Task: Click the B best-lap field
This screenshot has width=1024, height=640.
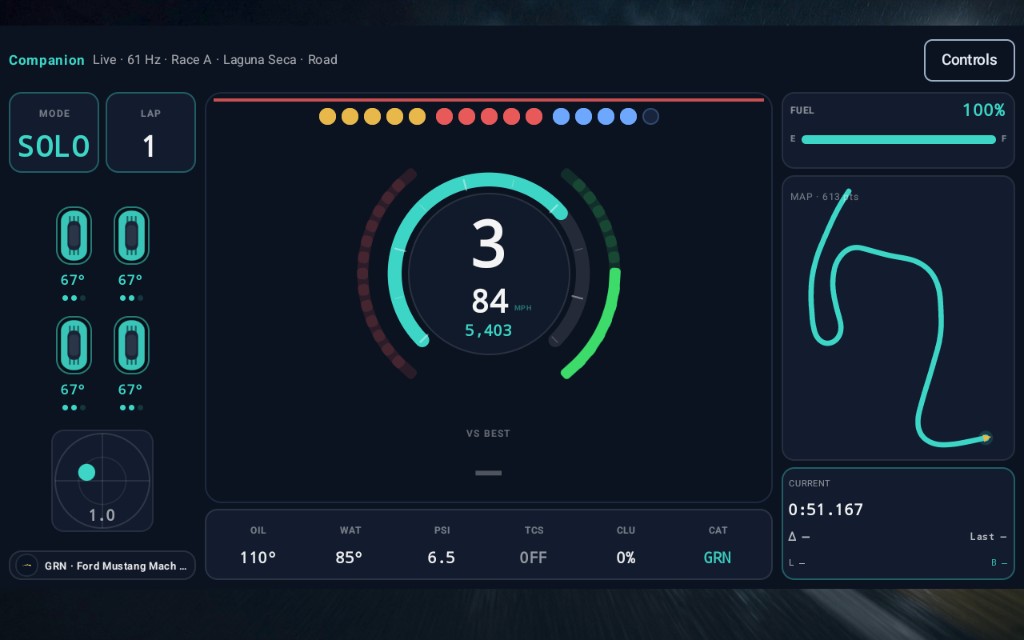Action: (x=999, y=563)
